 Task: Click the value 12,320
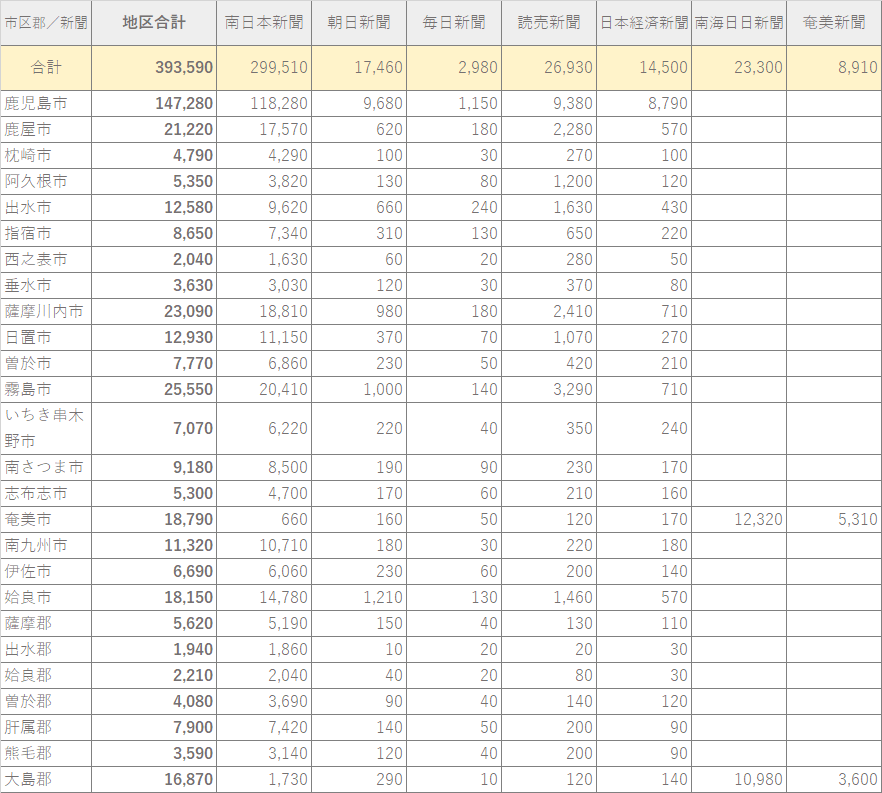click(x=759, y=519)
